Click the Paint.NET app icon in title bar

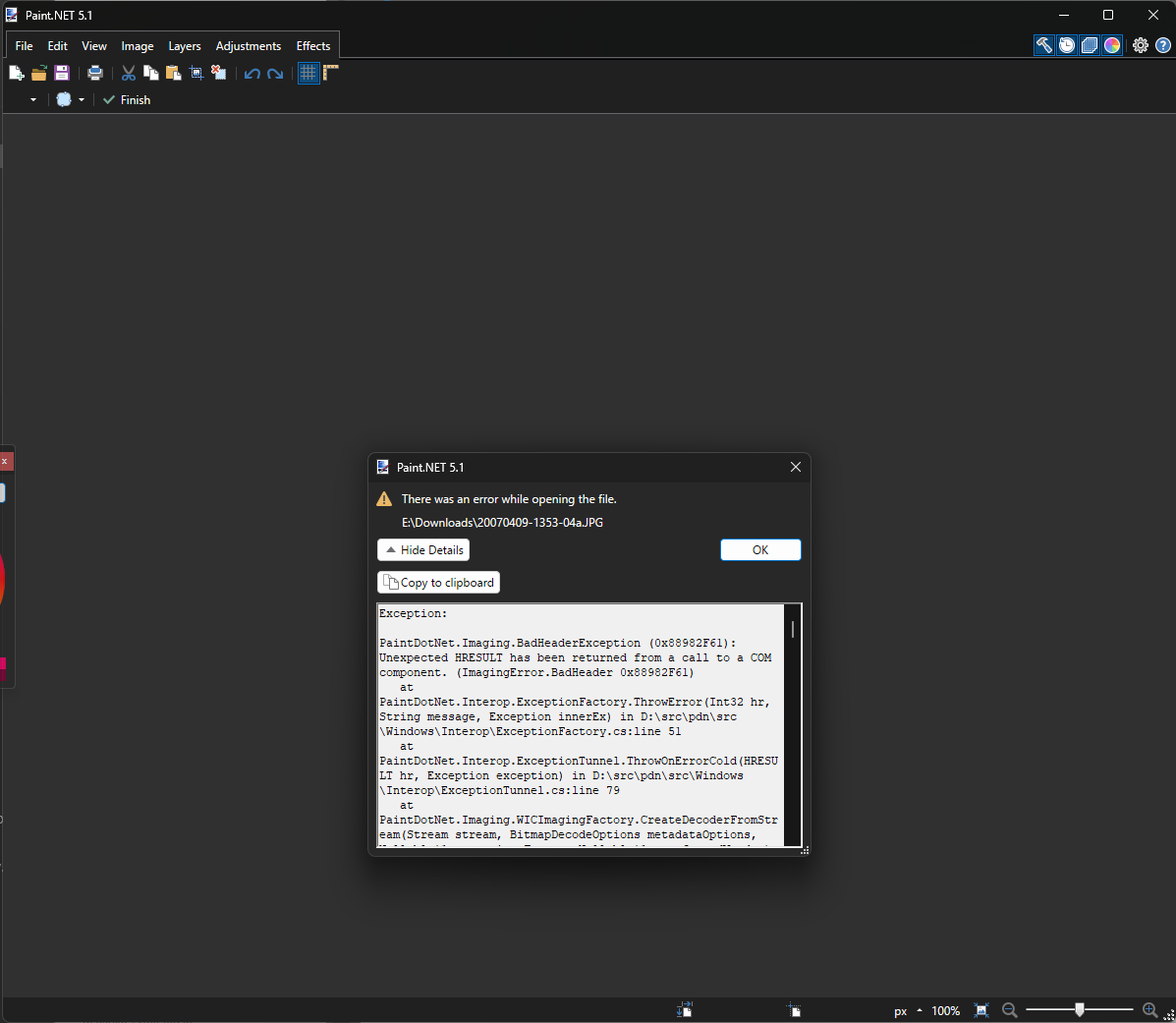pos(11,15)
